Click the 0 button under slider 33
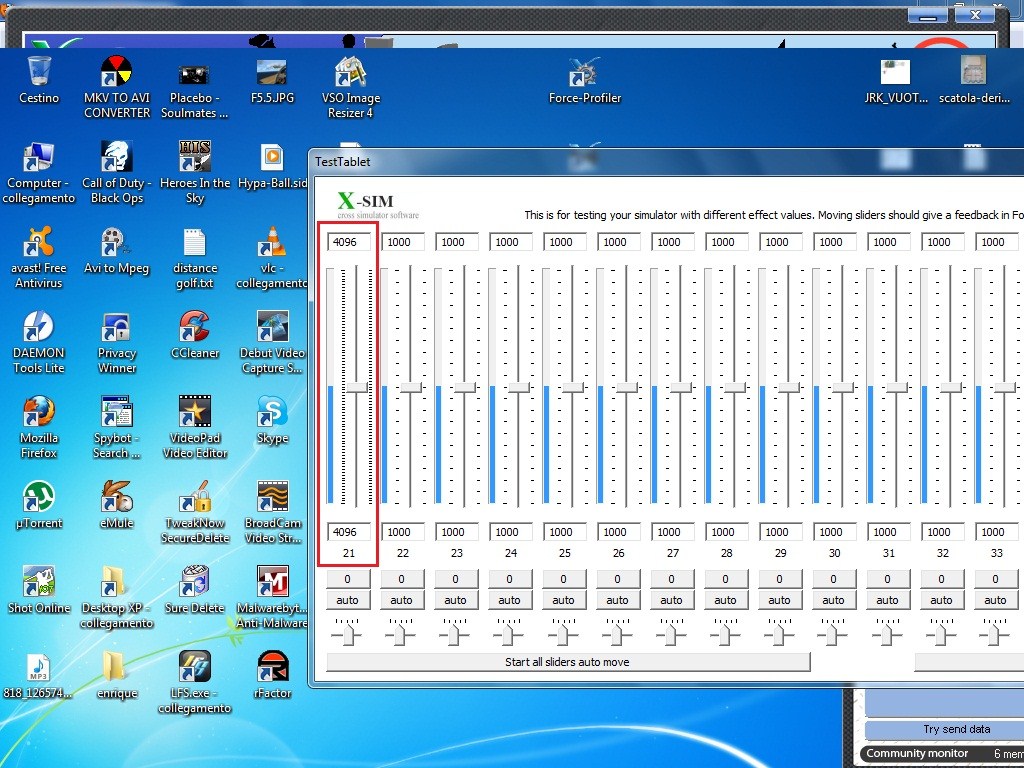The image size is (1024, 768). pyautogui.click(x=995, y=579)
